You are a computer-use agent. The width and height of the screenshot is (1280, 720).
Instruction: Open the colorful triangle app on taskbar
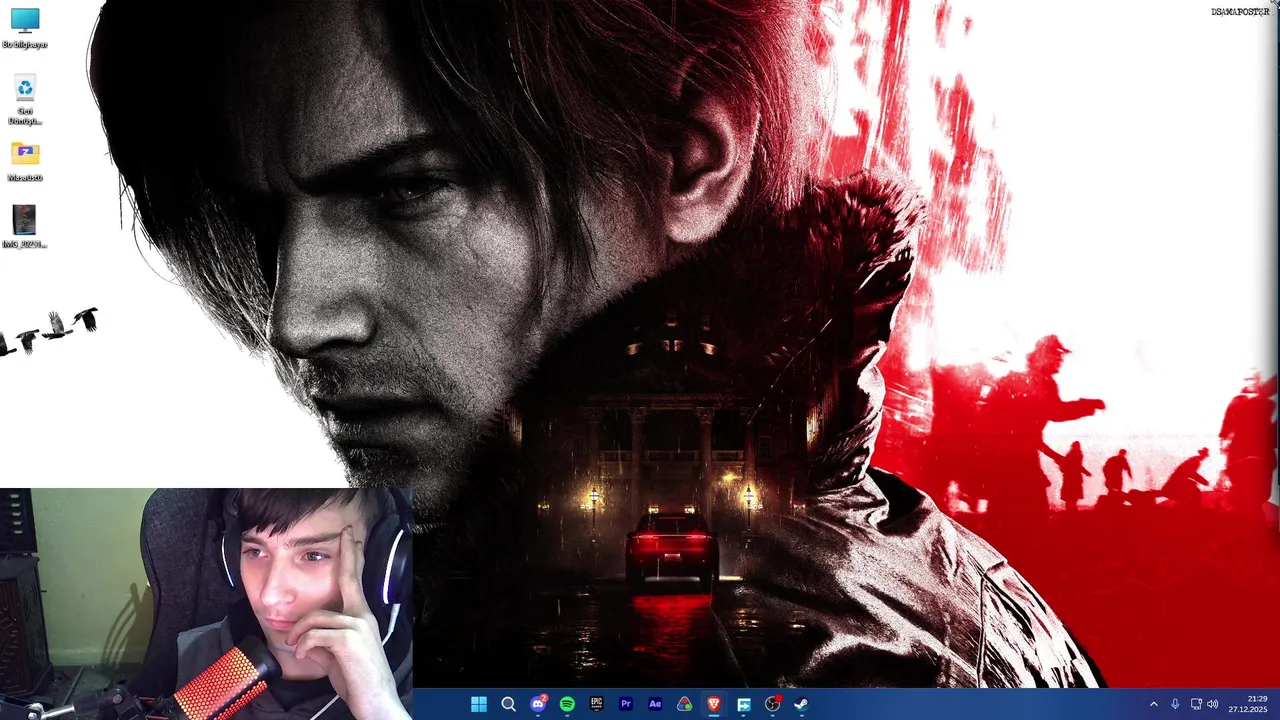point(684,704)
